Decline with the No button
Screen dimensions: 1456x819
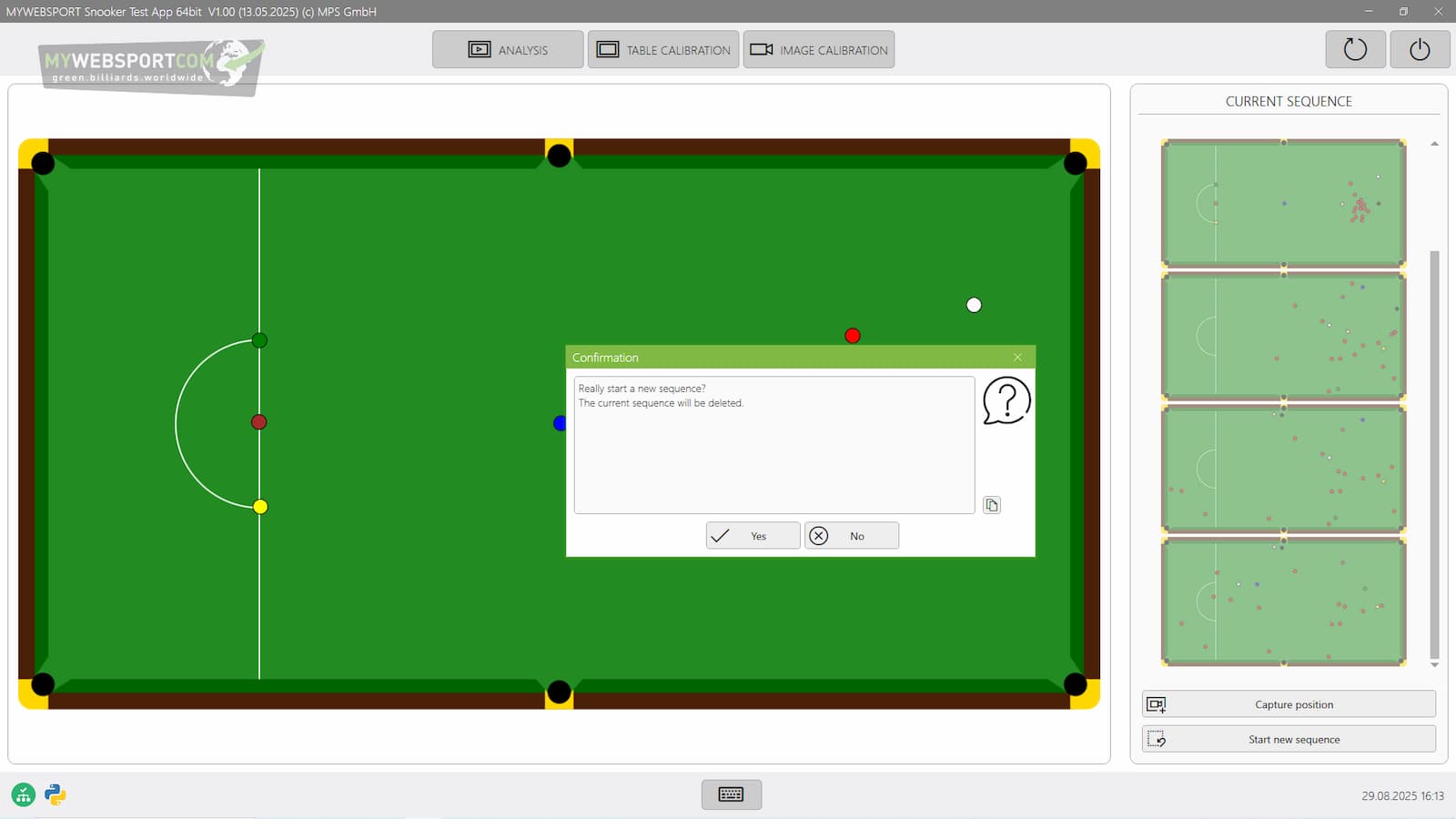point(852,536)
